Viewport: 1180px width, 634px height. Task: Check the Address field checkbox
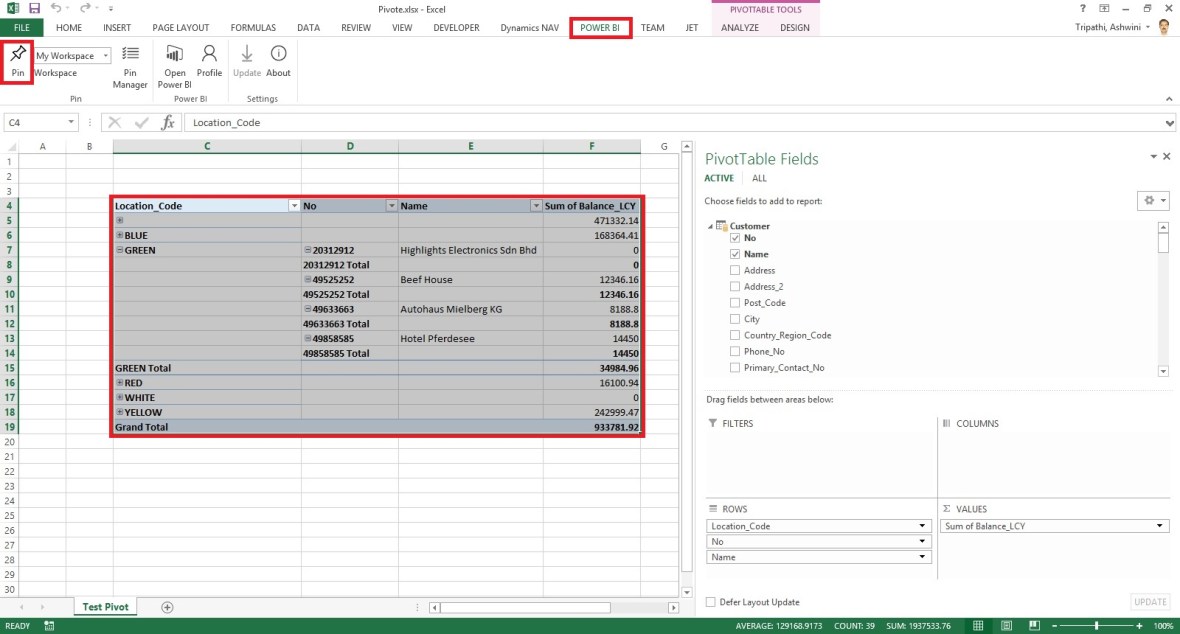coord(735,270)
